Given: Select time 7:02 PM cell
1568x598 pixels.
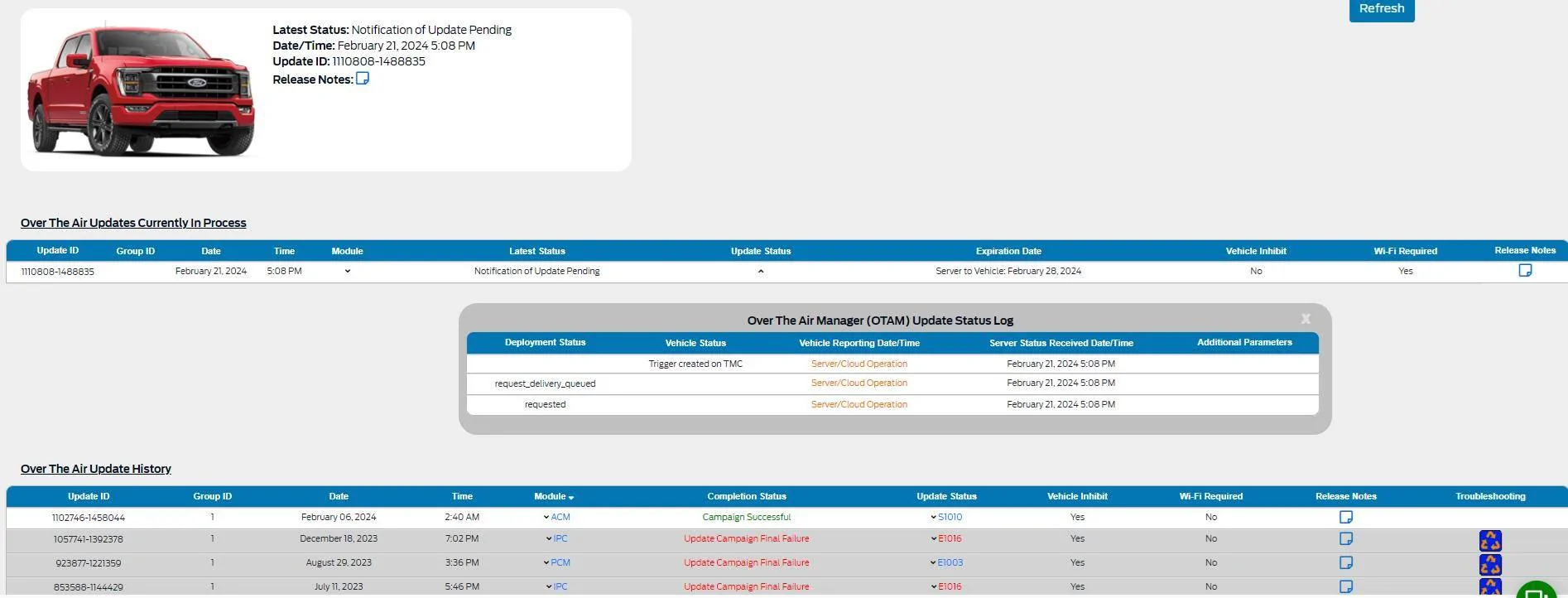Looking at the screenshot, I should [x=462, y=538].
